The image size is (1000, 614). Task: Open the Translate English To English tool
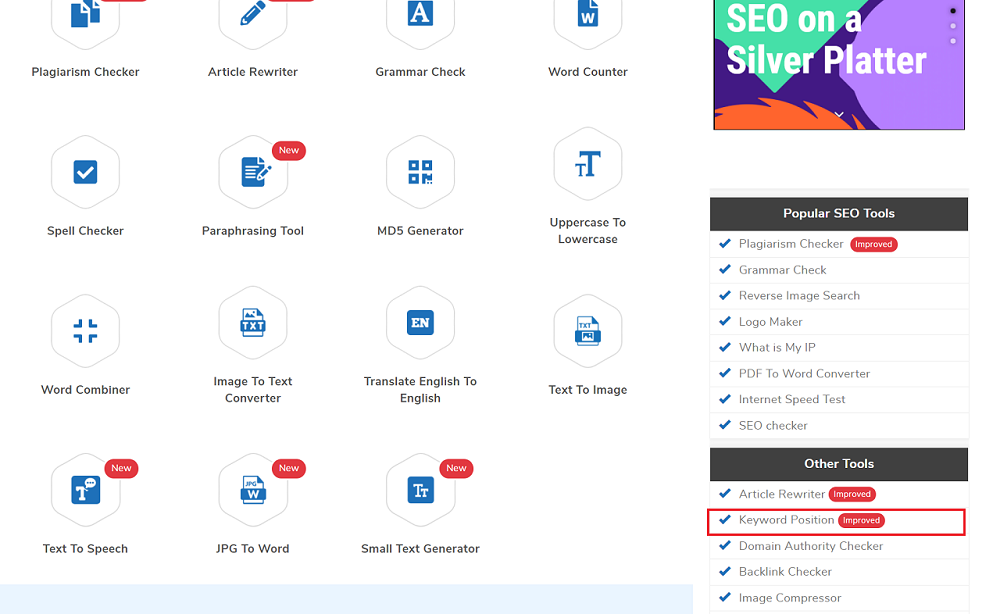420,323
